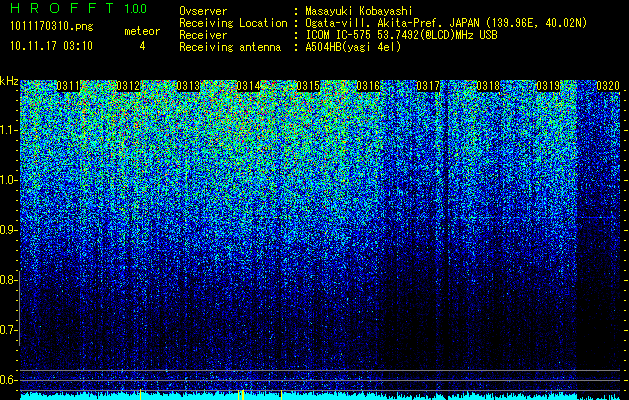This screenshot has height=400, width=629.
Task: Select the 0.9 frequency axis label
Action: (9, 230)
